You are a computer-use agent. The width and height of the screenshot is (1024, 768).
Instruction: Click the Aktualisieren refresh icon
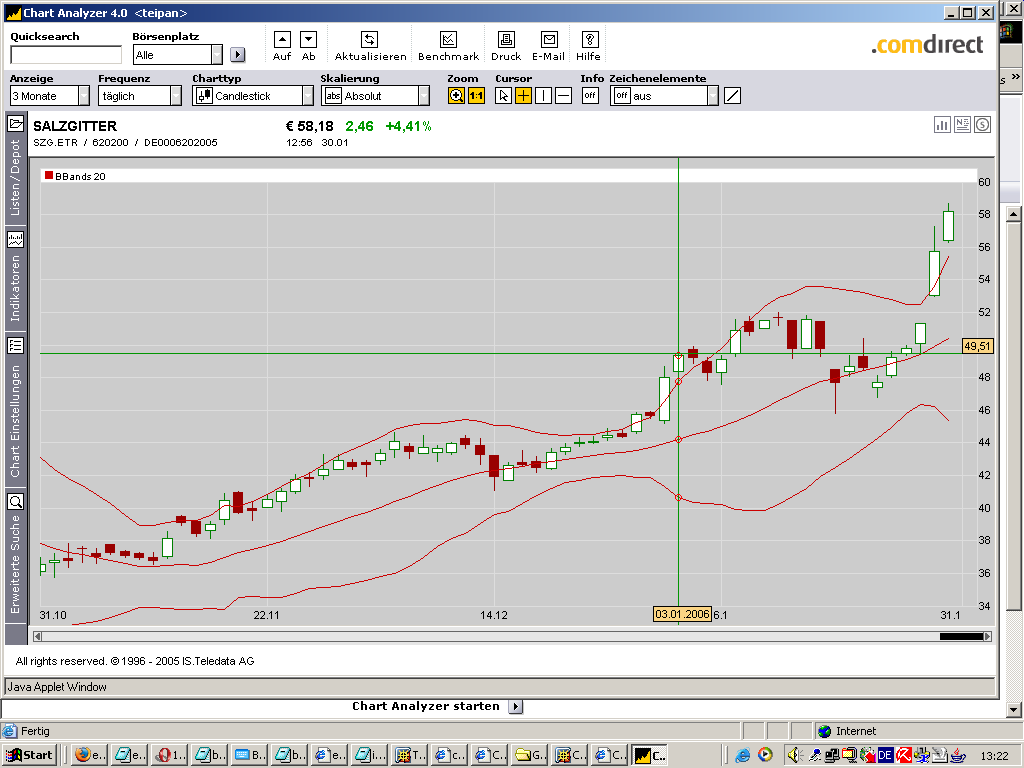click(369, 40)
